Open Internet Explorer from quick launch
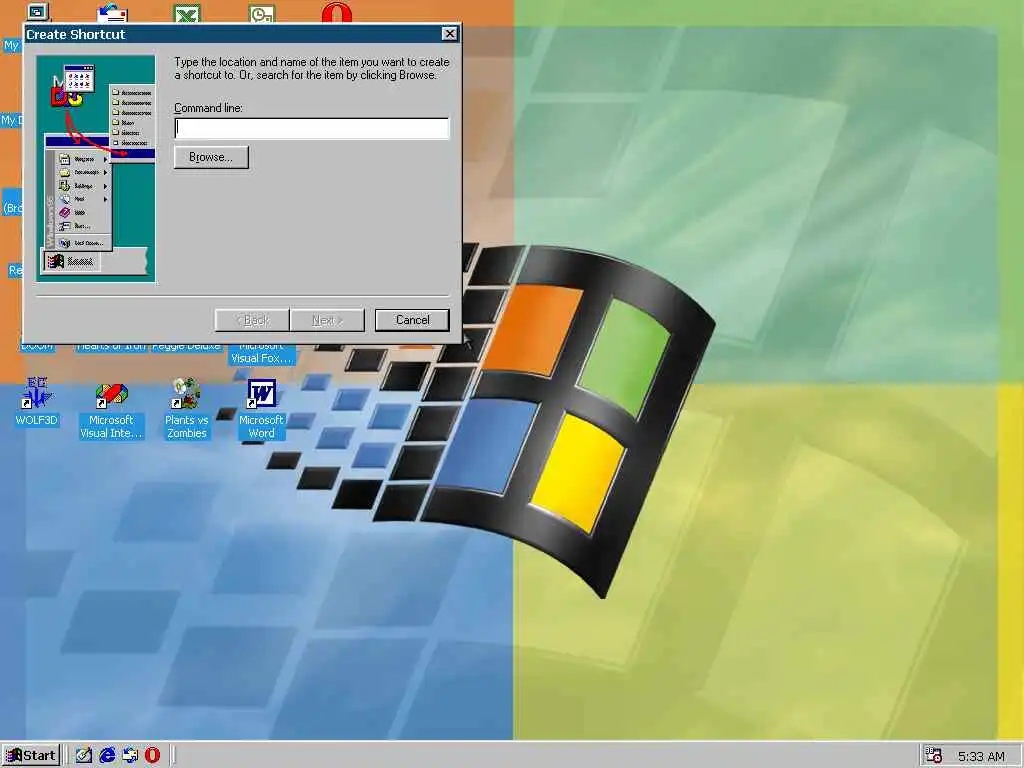This screenshot has height=768, width=1024. (107, 756)
